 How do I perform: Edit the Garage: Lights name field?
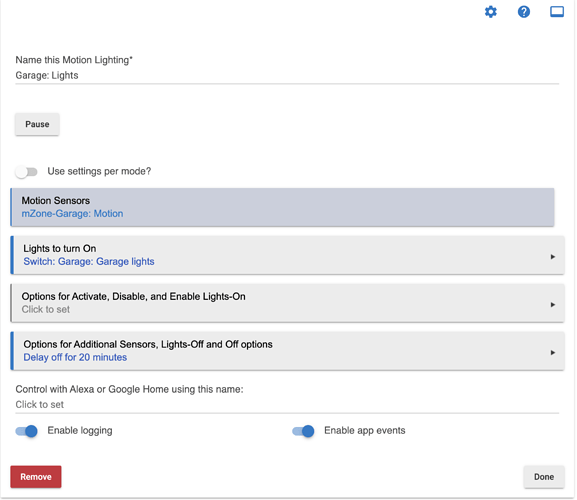click(287, 75)
